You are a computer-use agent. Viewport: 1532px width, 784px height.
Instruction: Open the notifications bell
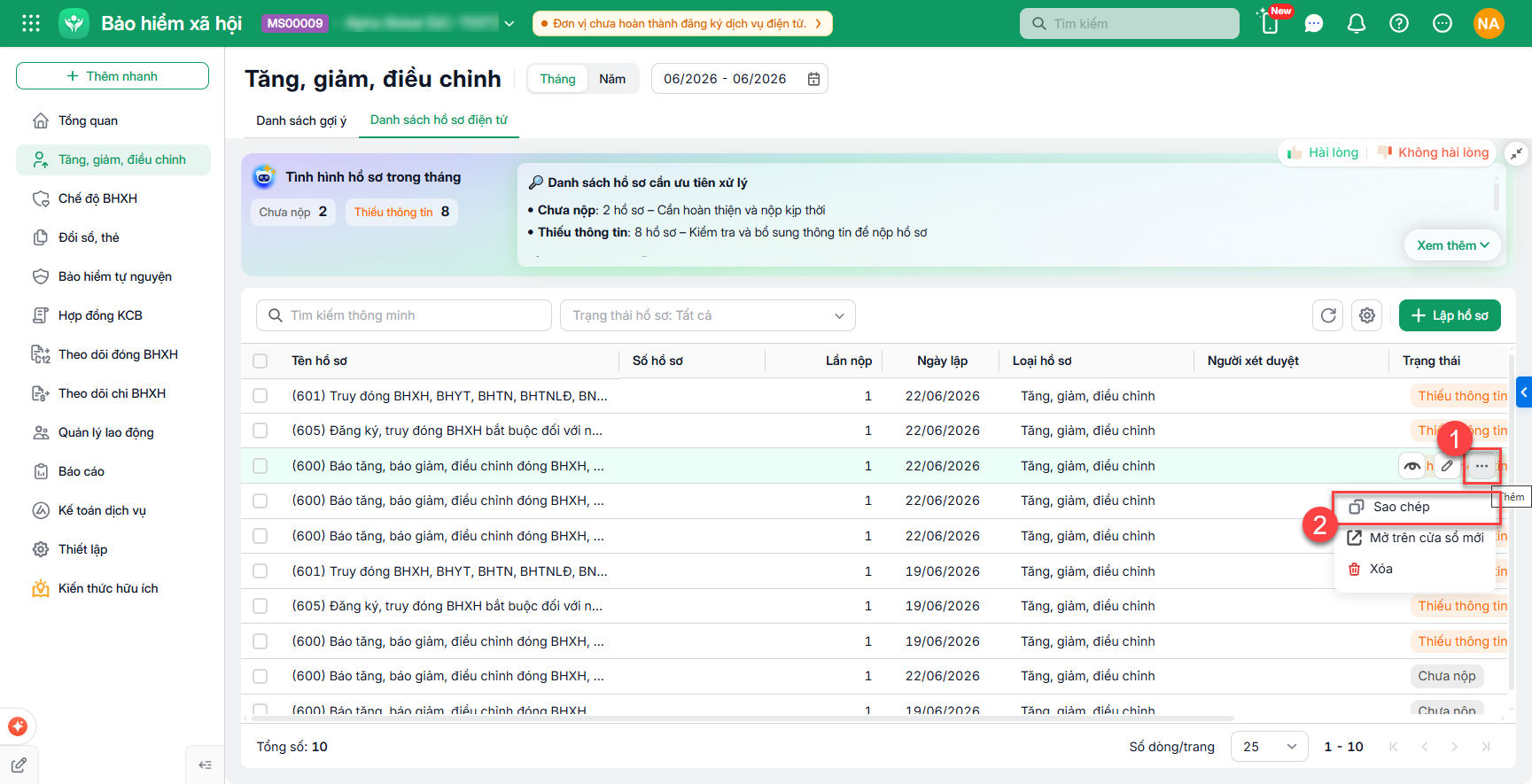pyautogui.click(x=1357, y=24)
